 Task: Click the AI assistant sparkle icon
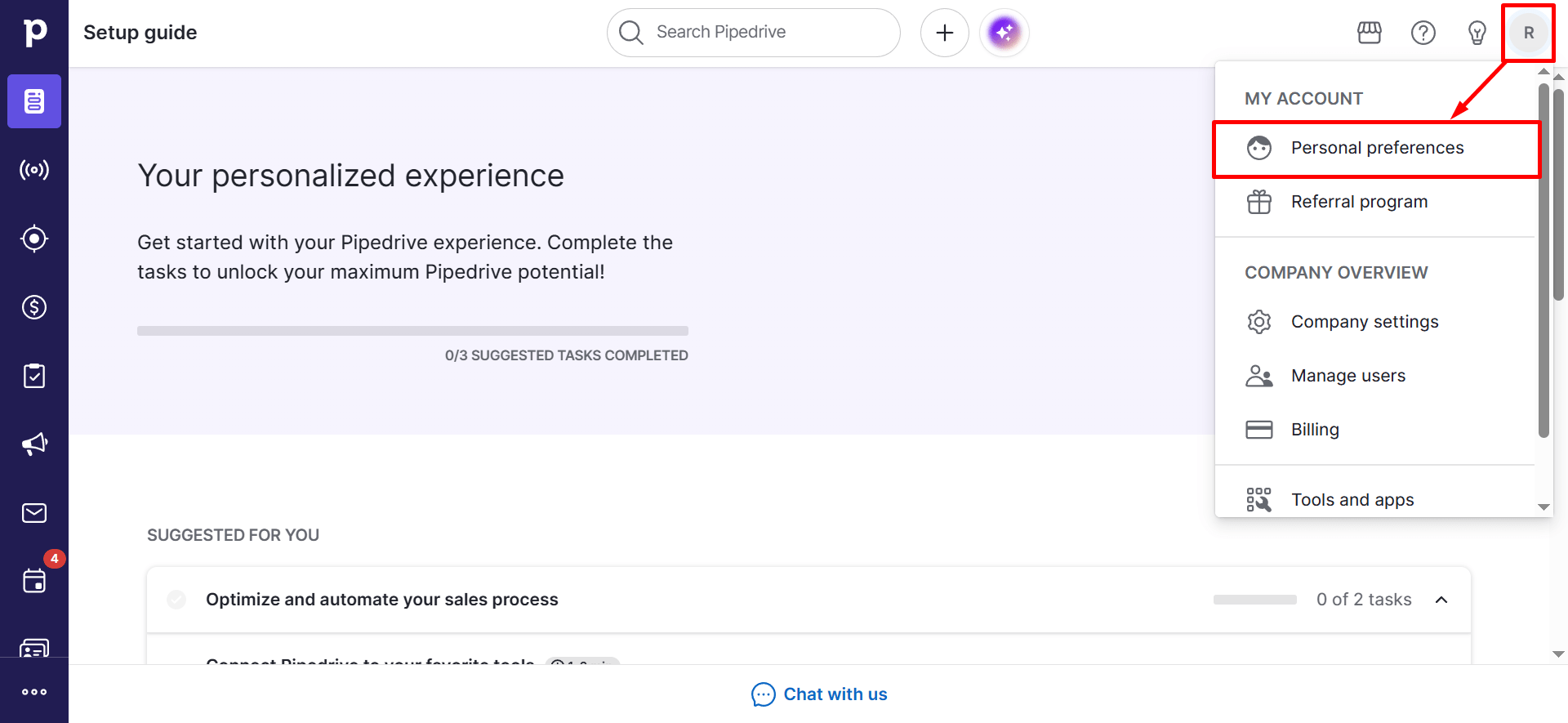[x=1004, y=33]
